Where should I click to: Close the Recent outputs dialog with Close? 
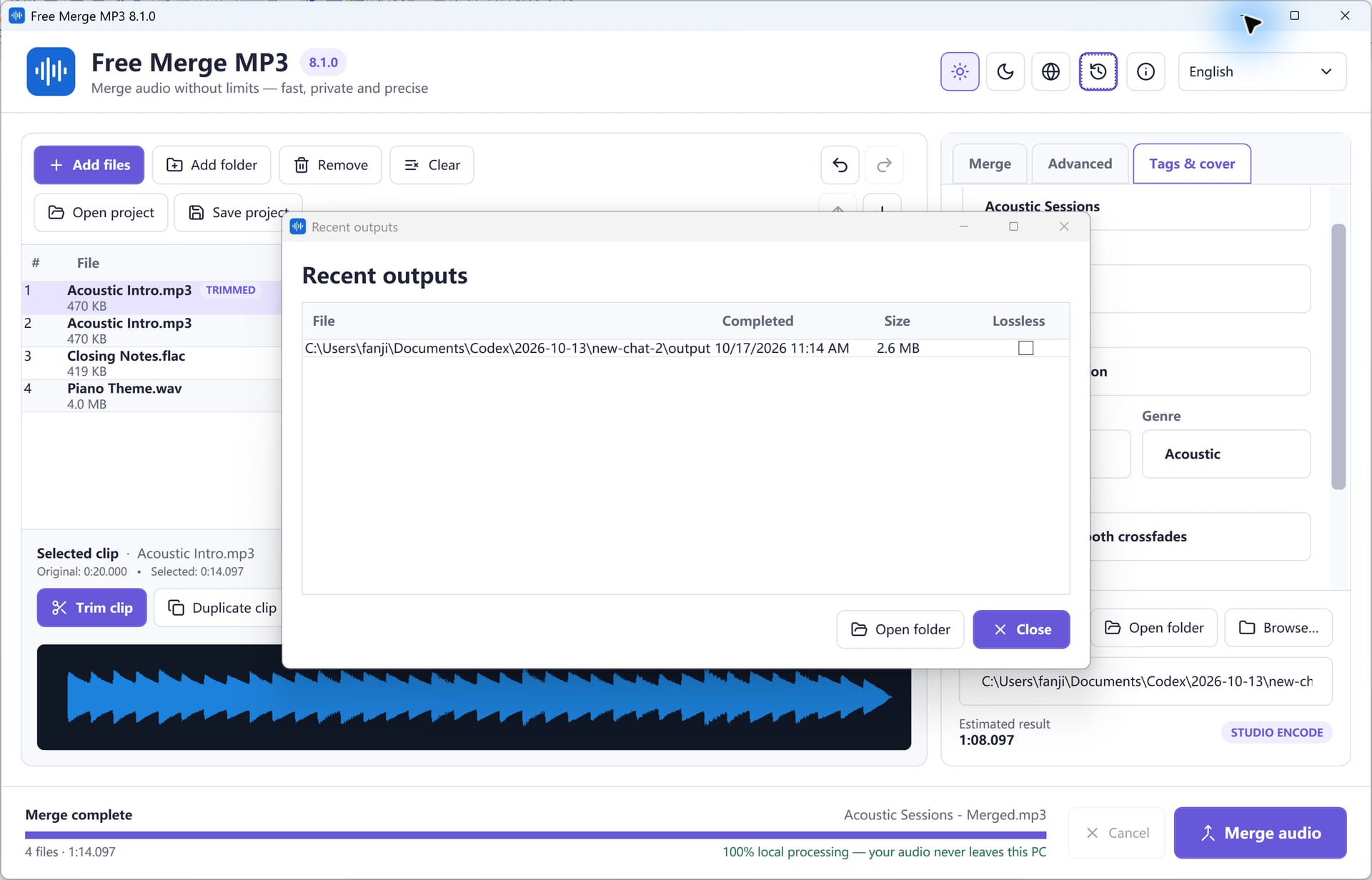[1021, 629]
